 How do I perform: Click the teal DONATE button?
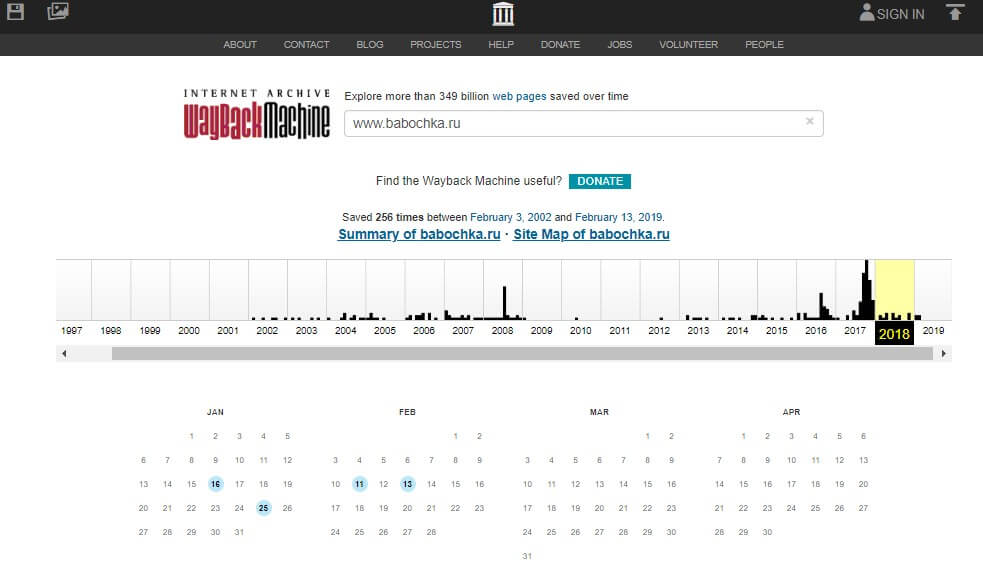coord(600,181)
